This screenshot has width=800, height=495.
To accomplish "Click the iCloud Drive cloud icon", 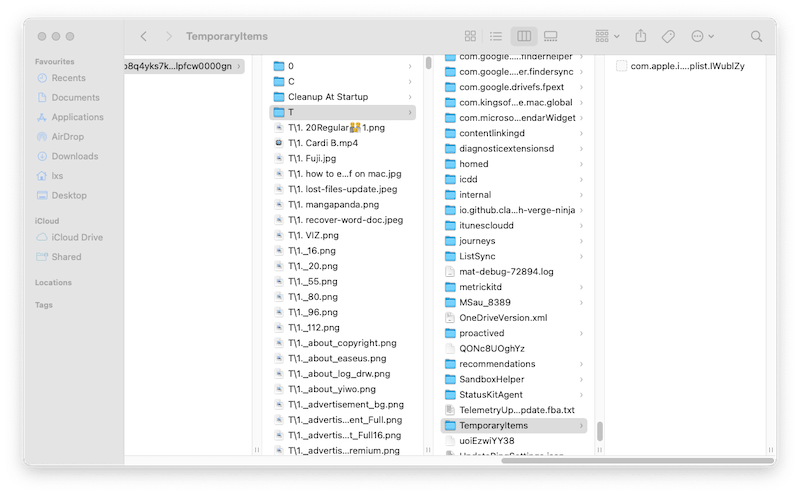I will [x=42, y=237].
